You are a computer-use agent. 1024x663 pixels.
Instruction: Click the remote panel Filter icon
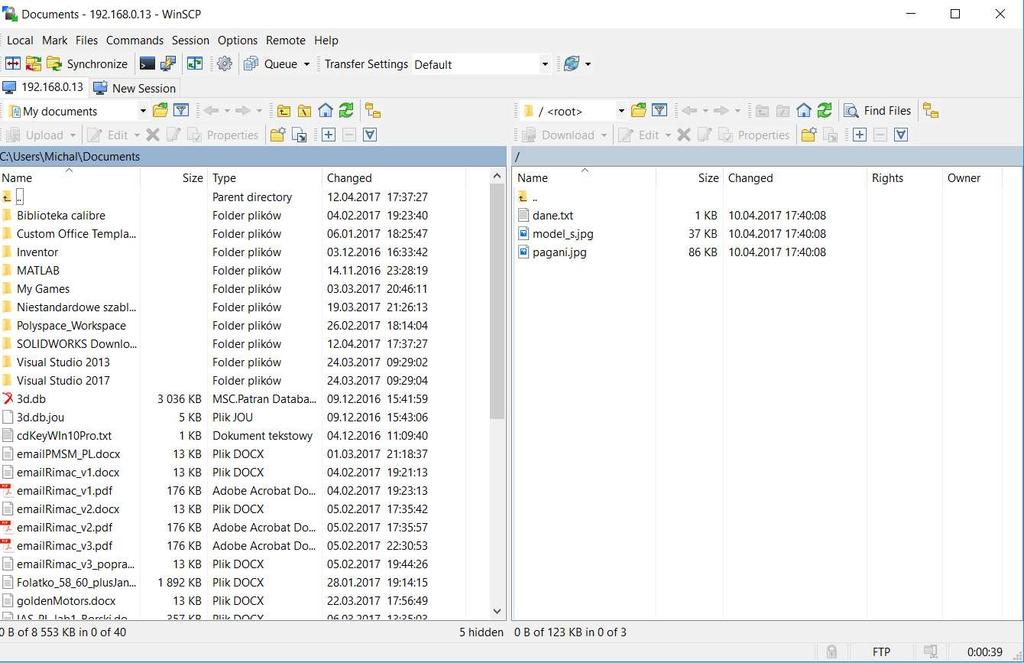pyautogui.click(x=660, y=110)
